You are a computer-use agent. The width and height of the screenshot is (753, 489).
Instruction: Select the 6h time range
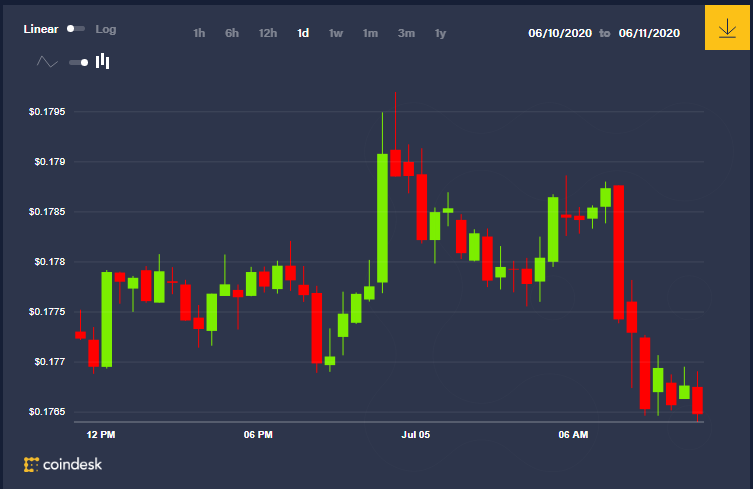tap(232, 33)
